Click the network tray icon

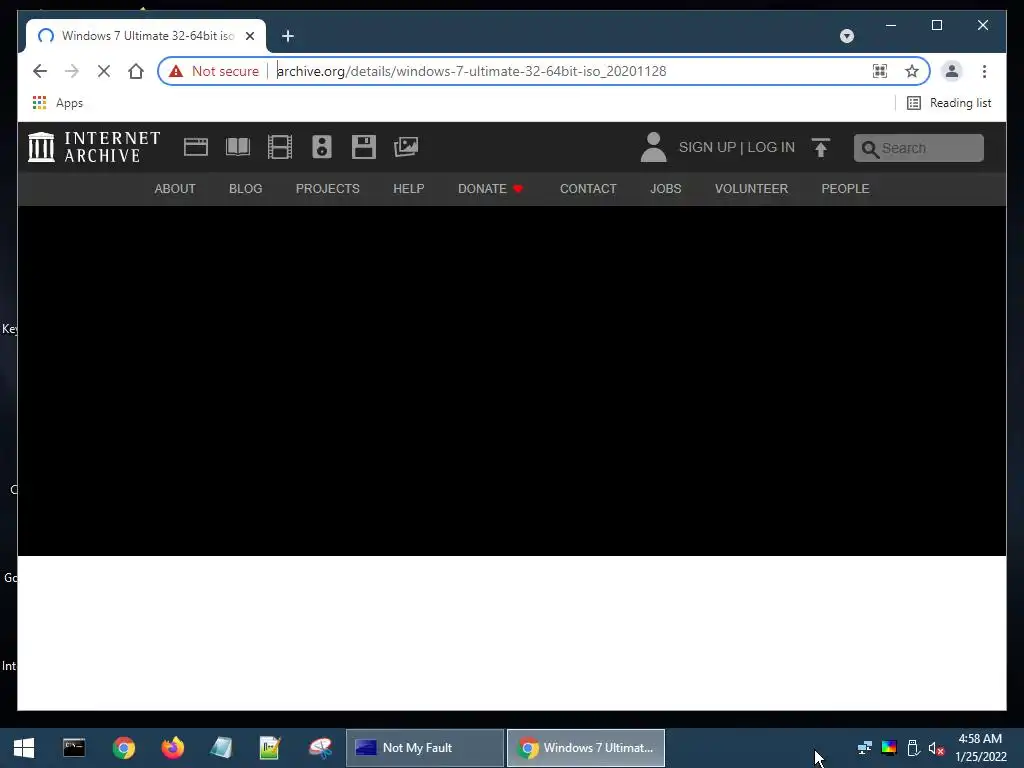865,748
